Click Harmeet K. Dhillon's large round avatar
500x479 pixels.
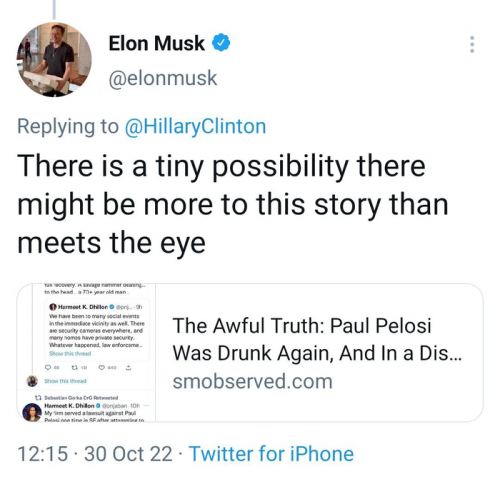click(32, 412)
